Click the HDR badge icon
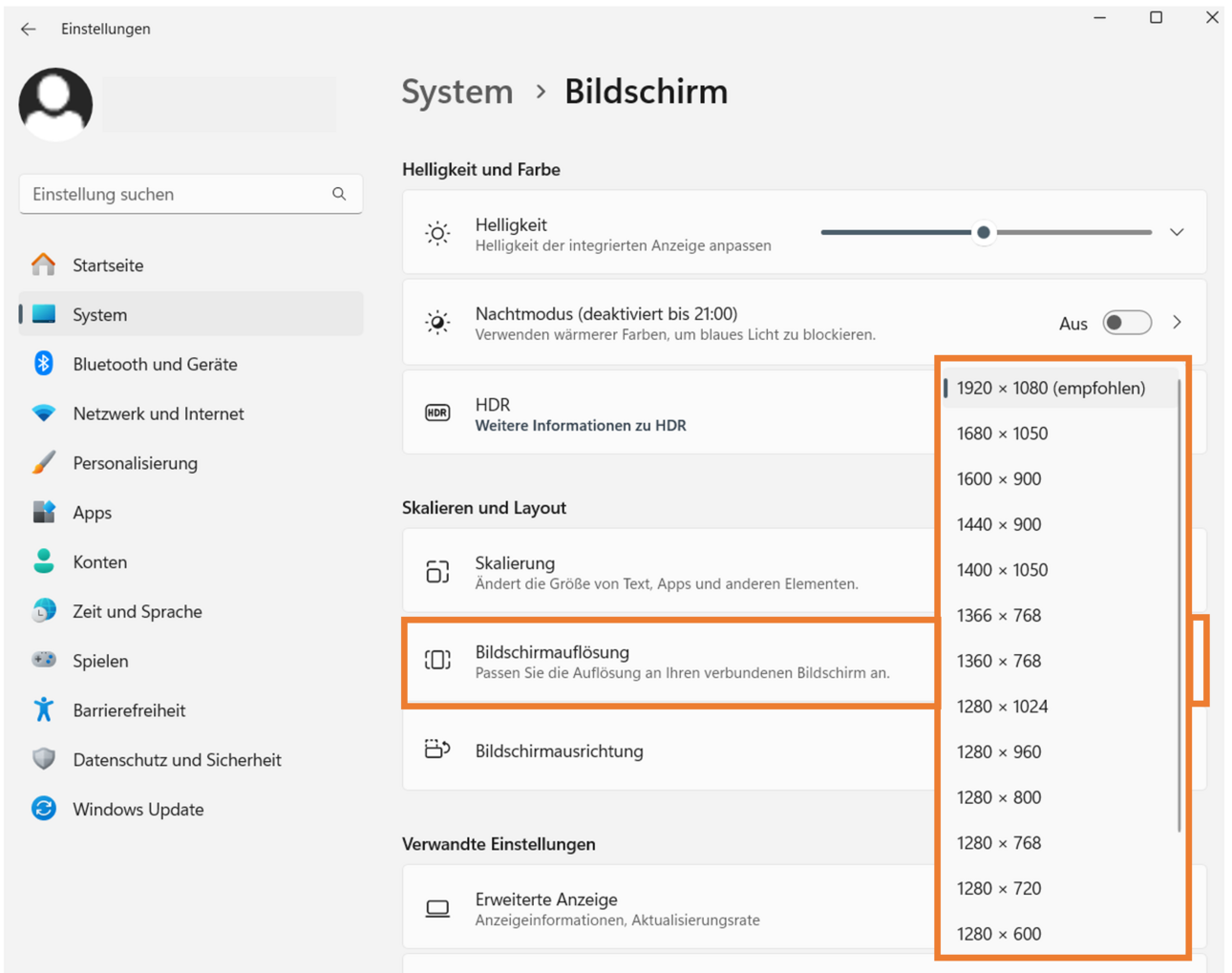Screen dimensions: 1232x973 click(x=437, y=412)
